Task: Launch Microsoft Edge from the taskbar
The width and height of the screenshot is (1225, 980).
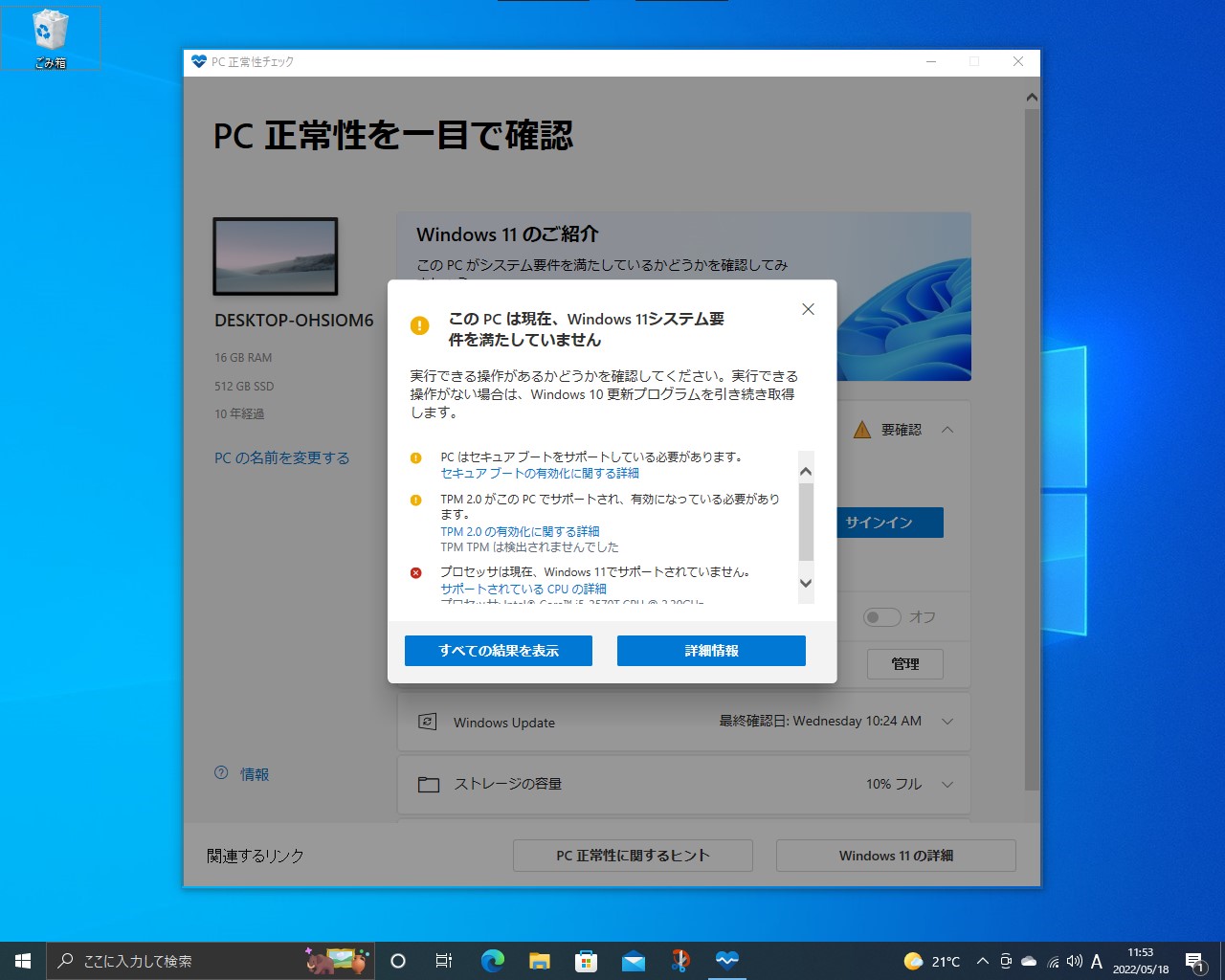Action: point(492,960)
